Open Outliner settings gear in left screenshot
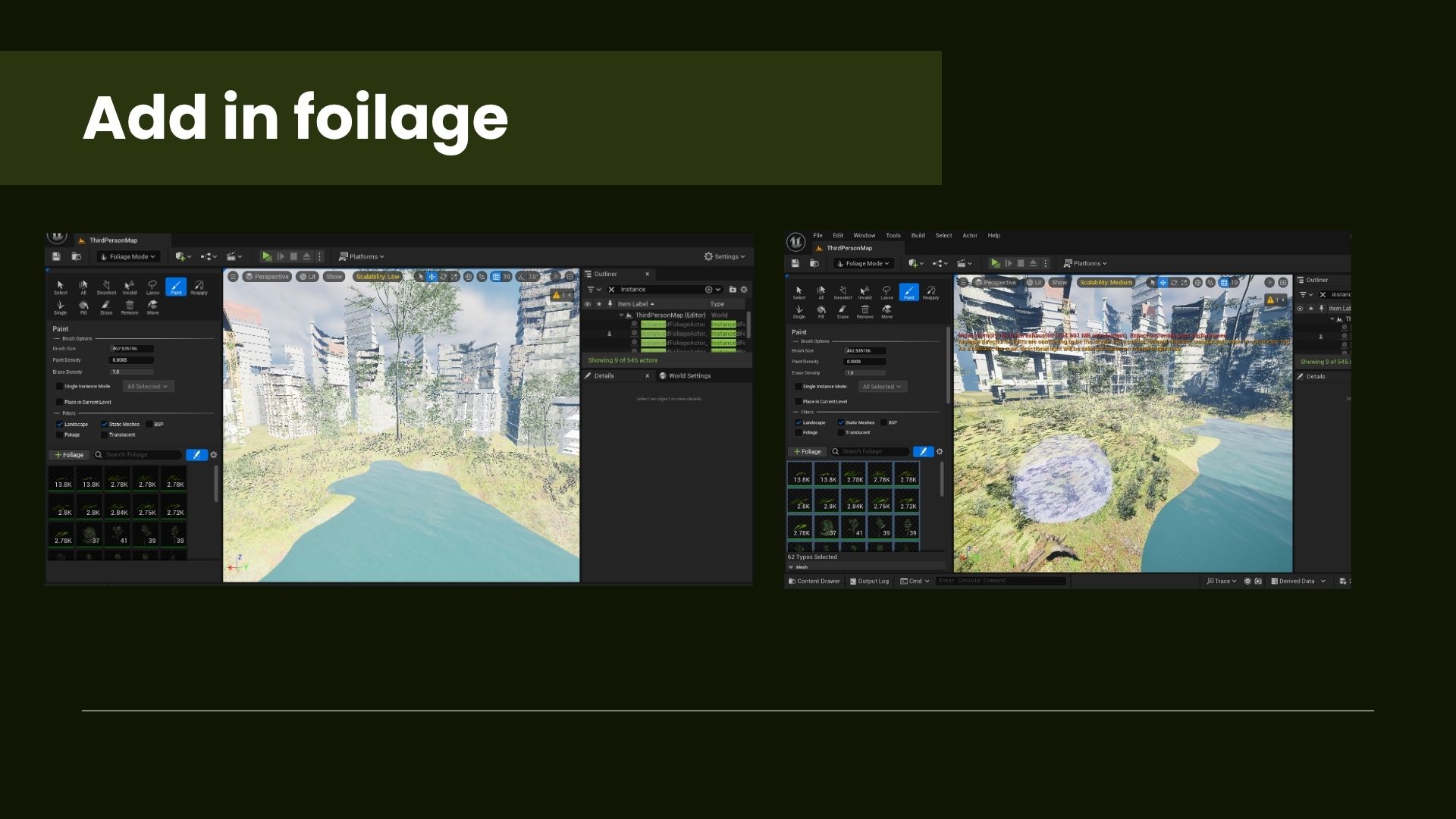 point(744,289)
